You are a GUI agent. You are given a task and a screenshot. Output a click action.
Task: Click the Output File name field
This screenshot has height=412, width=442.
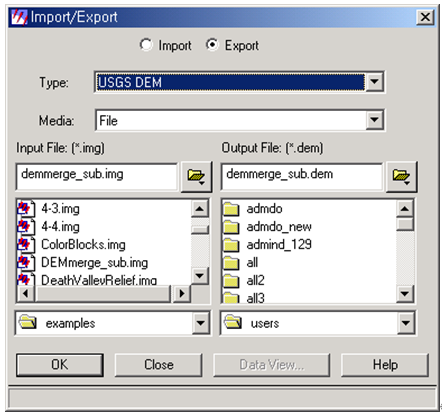[302, 176]
